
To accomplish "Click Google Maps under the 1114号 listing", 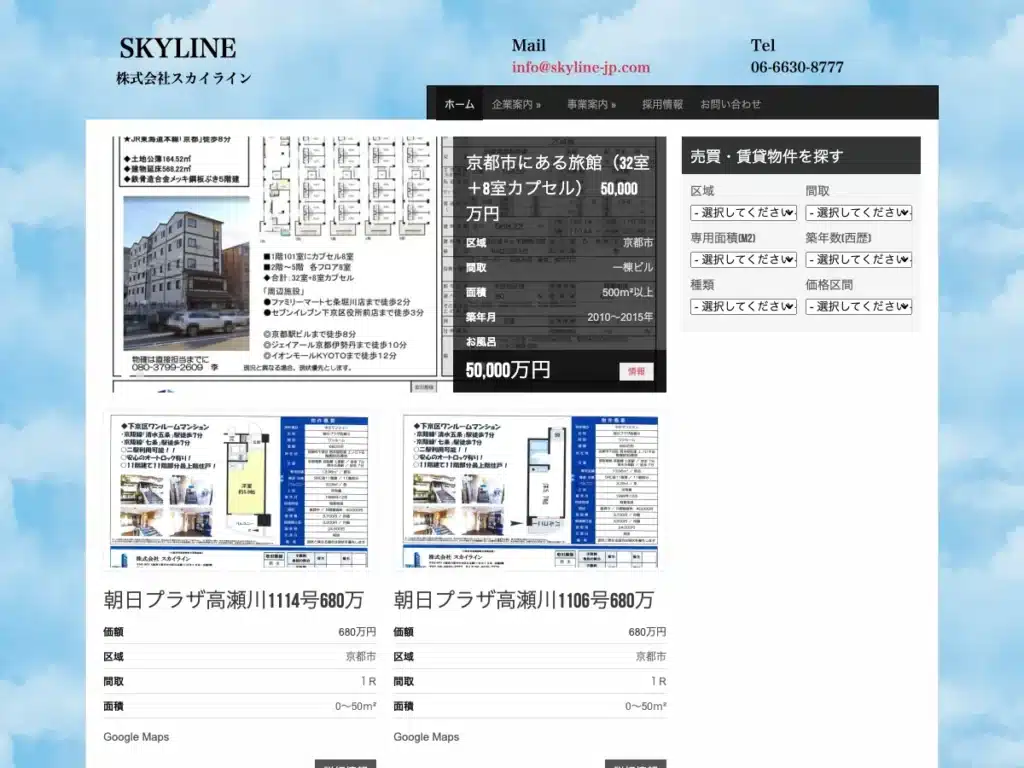I will [x=136, y=737].
